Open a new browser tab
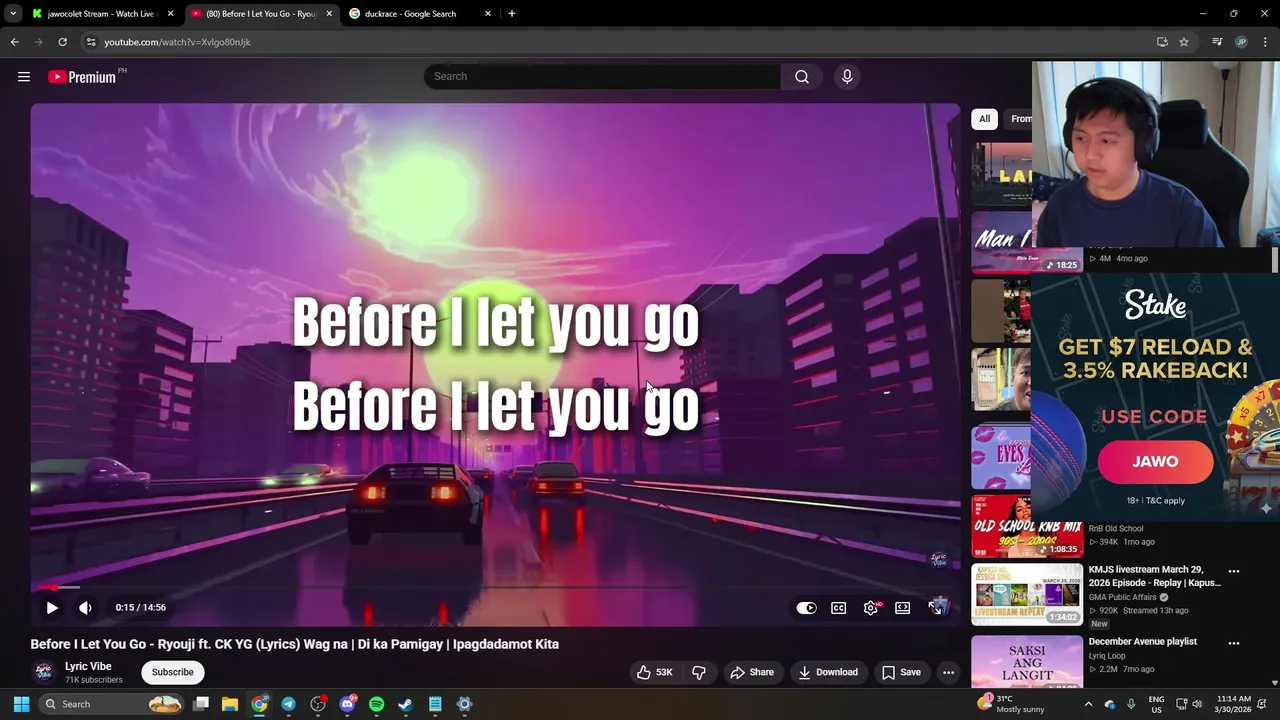The width and height of the screenshot is (1280, 720). coord(512,14)
